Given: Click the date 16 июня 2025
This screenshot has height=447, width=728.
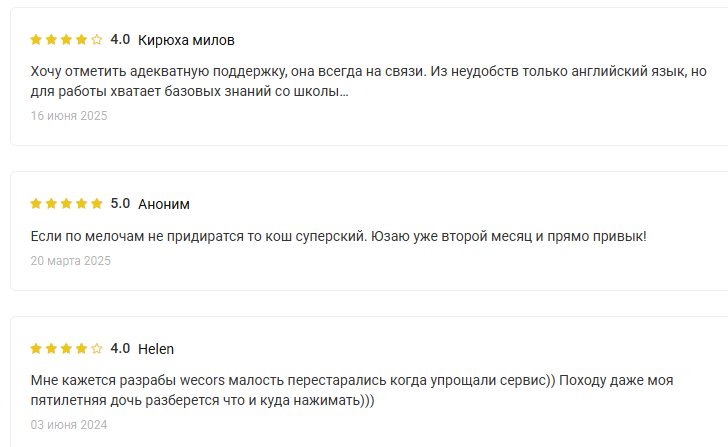Looking at the screenshot, I should point(68,116).
